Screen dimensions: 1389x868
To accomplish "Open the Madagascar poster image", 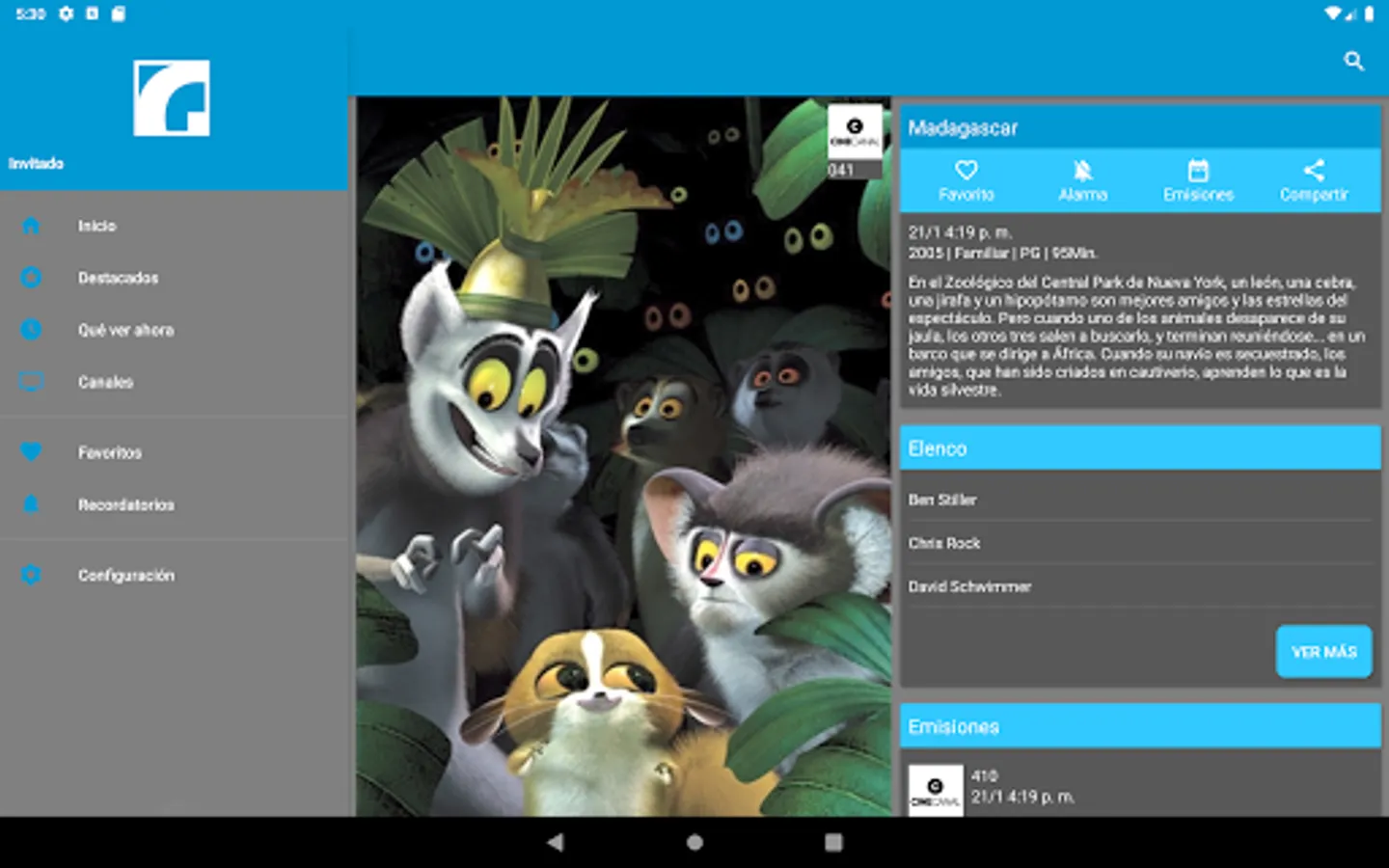I will tap(623, 456).
